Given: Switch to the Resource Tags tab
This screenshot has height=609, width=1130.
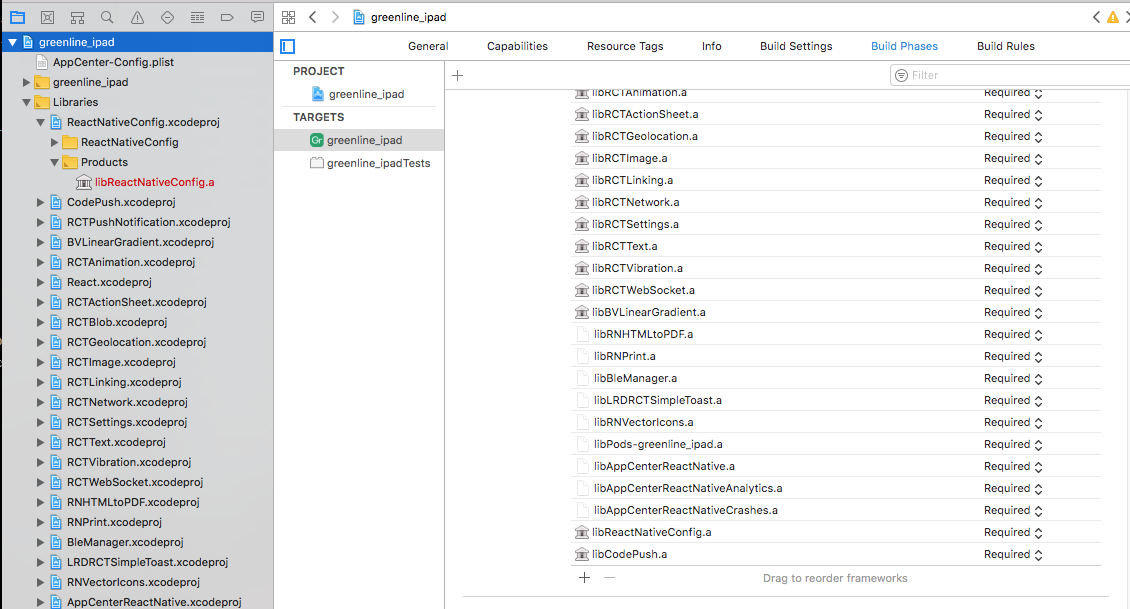Looking at the screenshot, I should (625, 46).
